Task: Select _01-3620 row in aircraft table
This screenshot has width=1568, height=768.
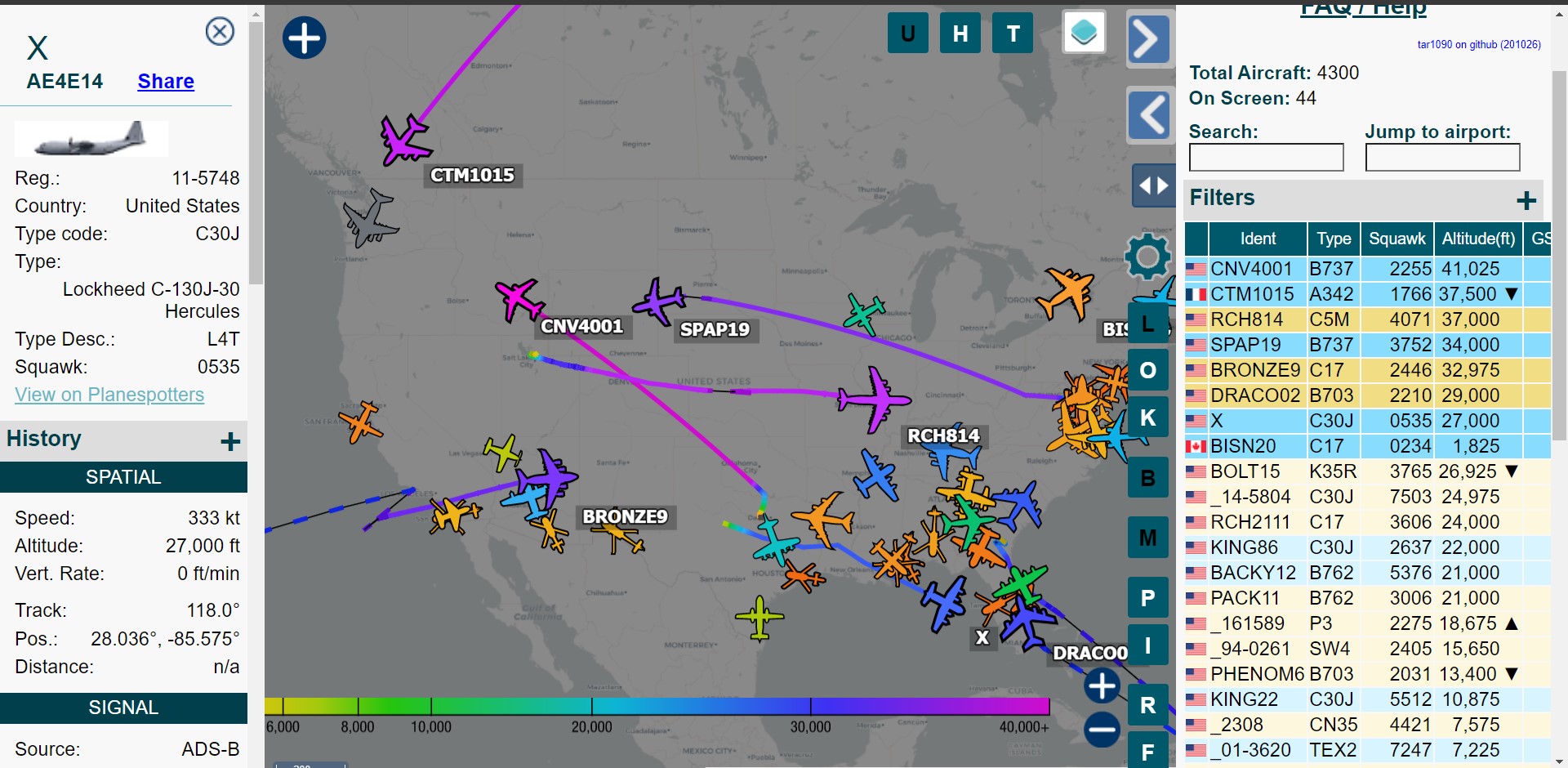Action: click(x=1368, y=750)
